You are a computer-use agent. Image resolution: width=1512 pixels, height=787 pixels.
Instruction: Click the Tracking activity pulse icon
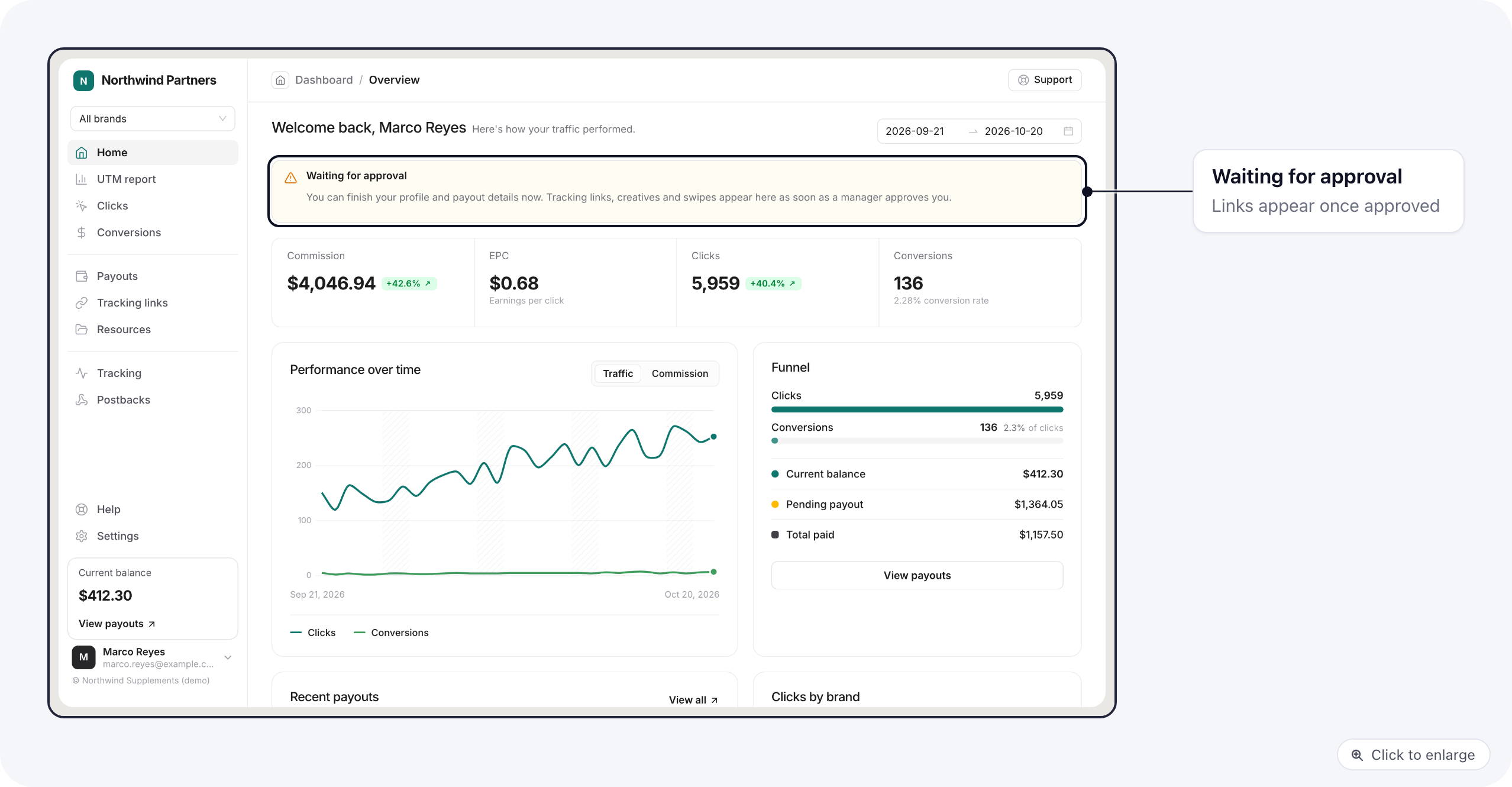point(82,373)
